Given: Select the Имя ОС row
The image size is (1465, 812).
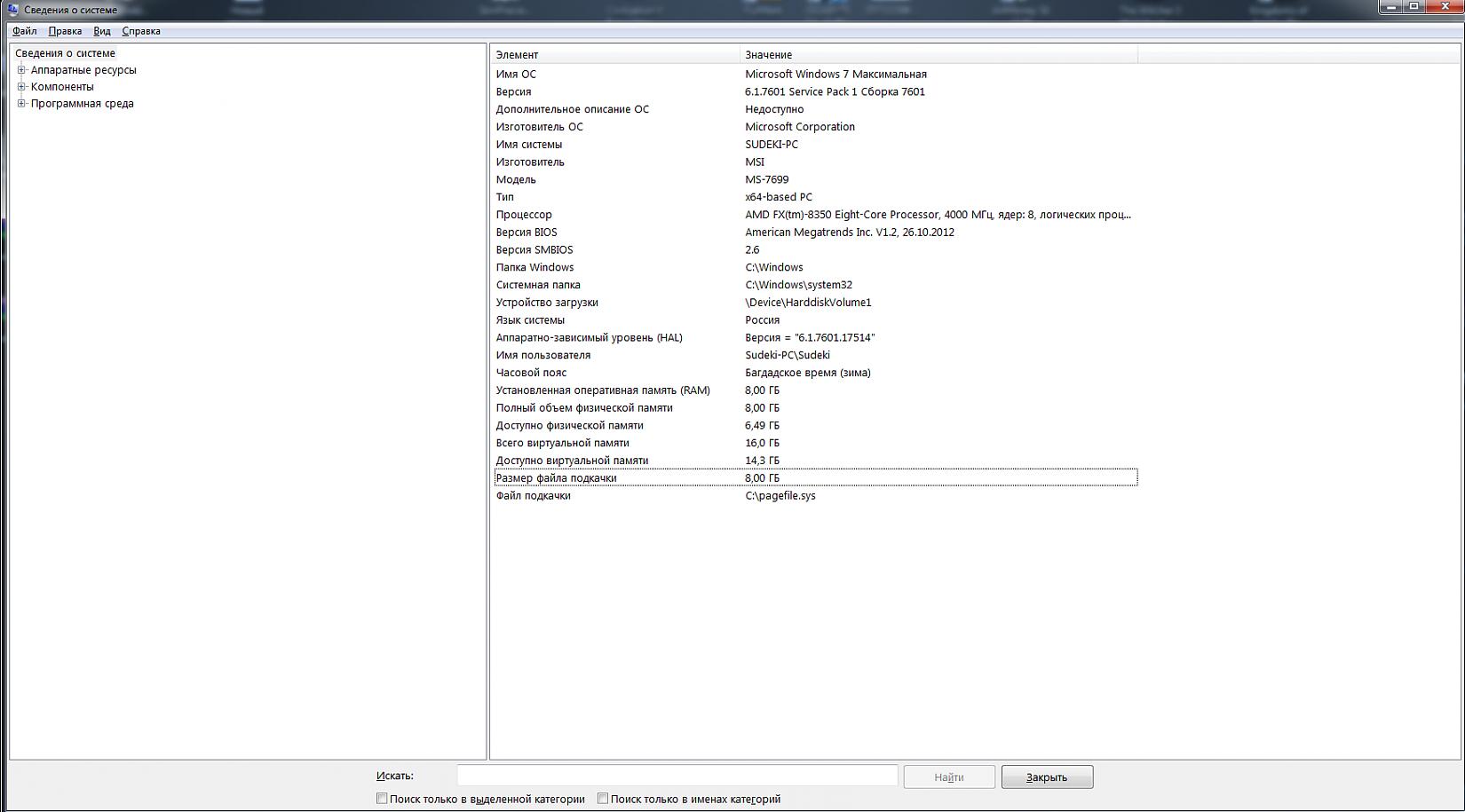Looking at the screenshot, I should point(815,75).
